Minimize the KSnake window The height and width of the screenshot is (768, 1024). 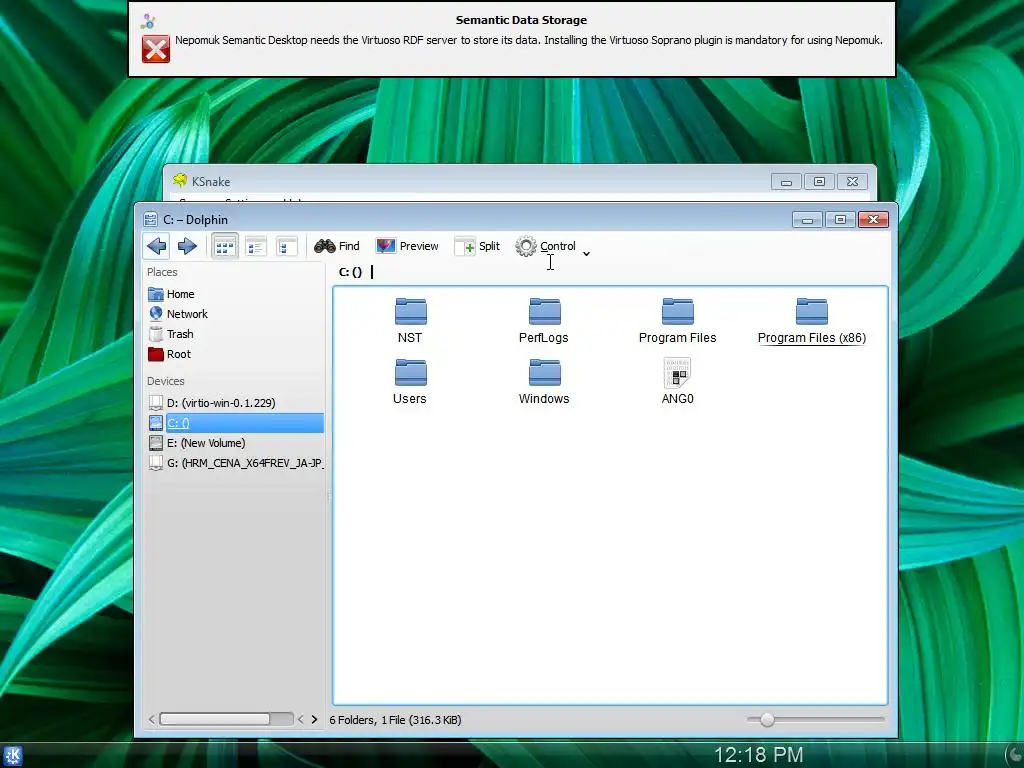click(x=786, y=182)
